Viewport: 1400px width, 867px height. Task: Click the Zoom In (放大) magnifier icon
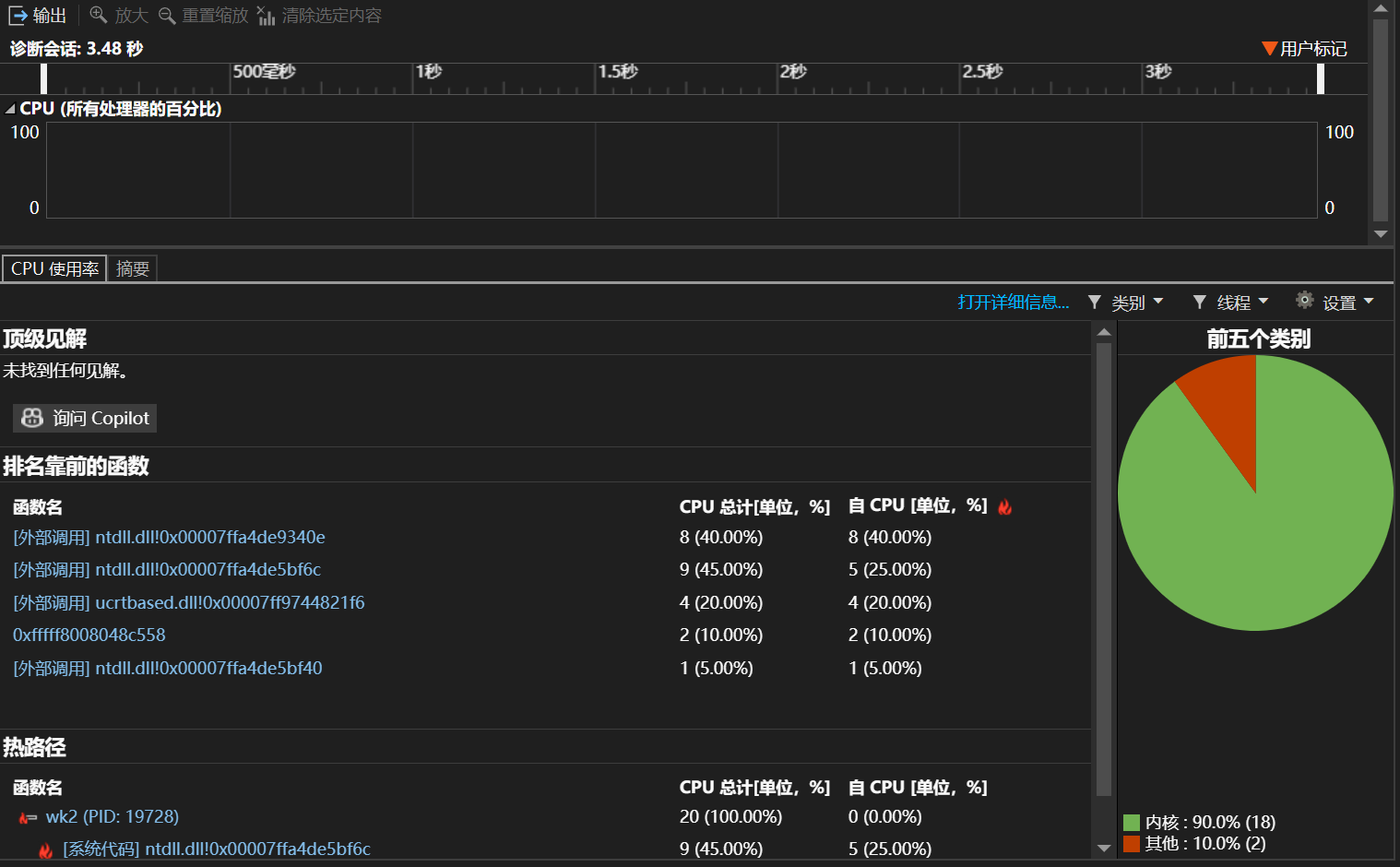(x=98, y=15)
